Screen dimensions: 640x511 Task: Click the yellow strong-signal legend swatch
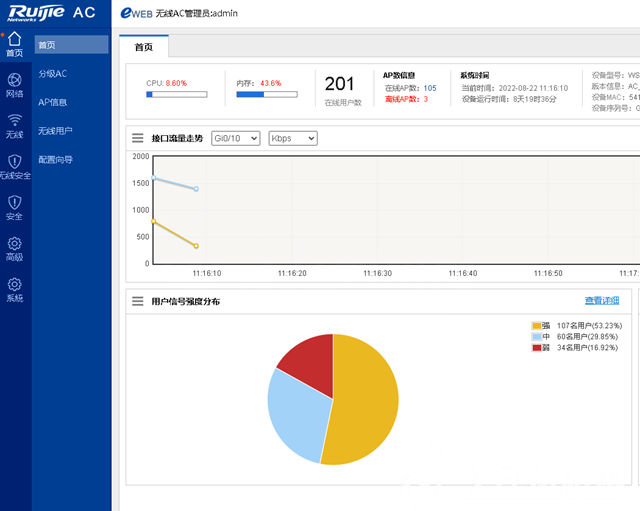tap(537, 326)
